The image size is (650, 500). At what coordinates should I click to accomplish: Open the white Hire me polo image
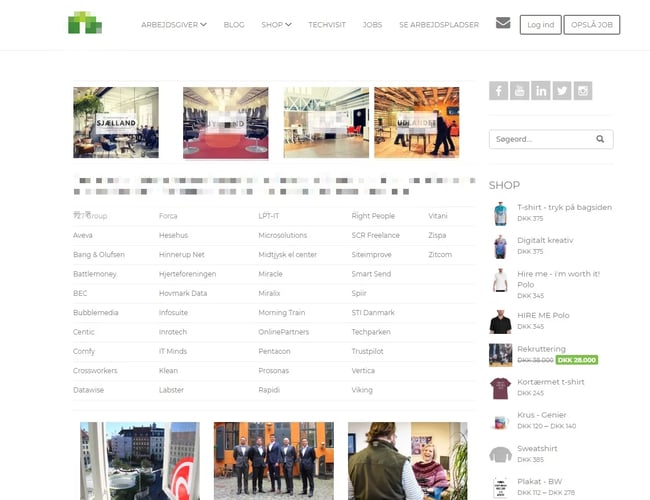pyautogui.click(x=500, y=280)
